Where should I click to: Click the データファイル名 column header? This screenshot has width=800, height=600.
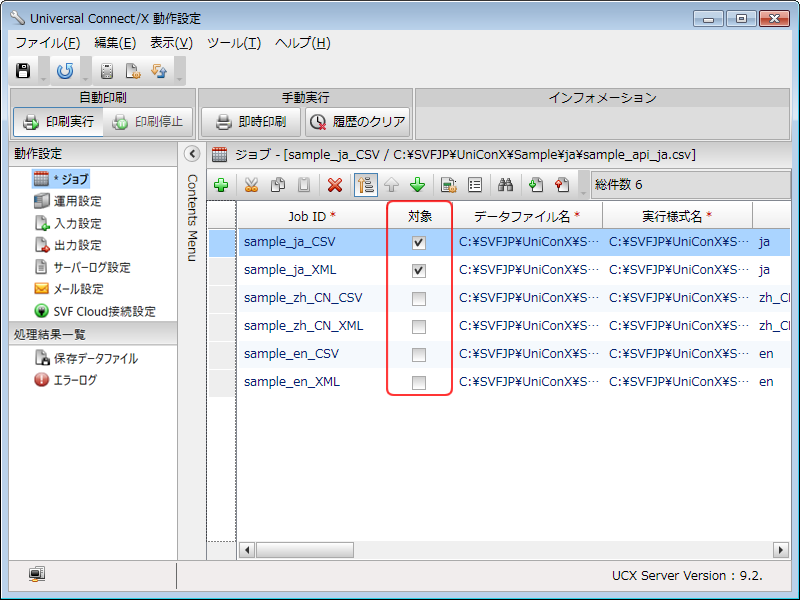[528, 216]
